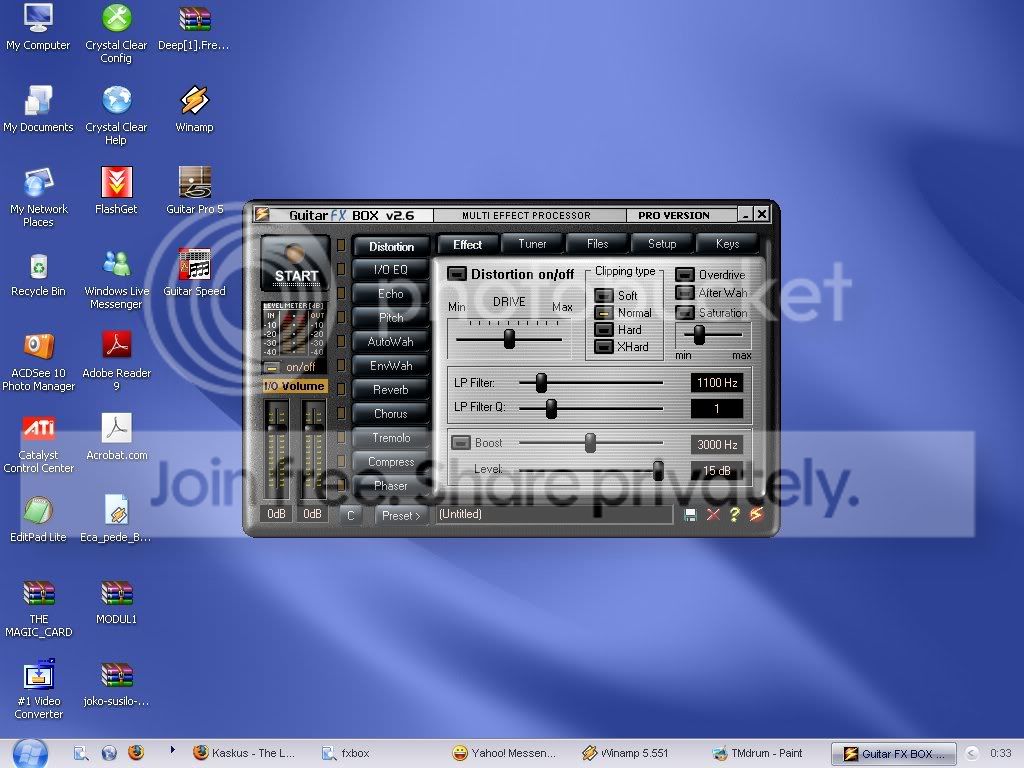This screenshot has height=768, width=1024.
Task: Switch to the Effect tab
Action: pyautogui.click(x=468, y=244)
